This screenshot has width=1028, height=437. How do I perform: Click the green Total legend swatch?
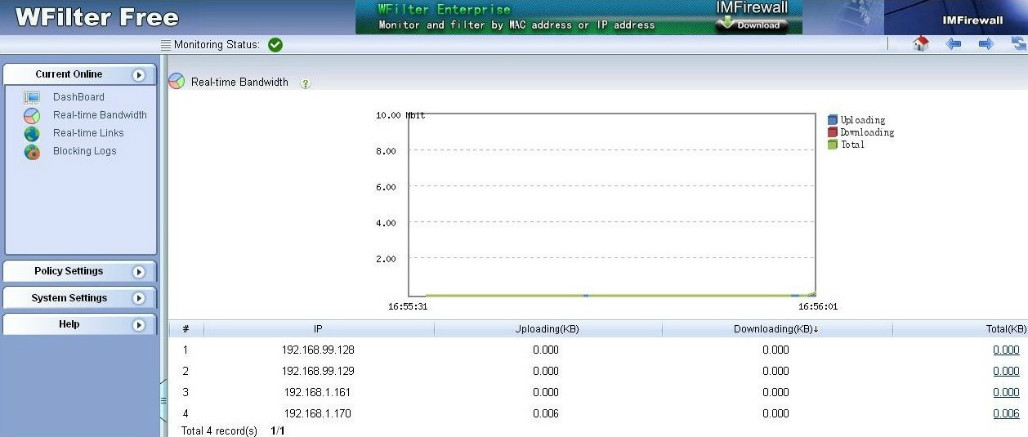(x=833, y=144)
